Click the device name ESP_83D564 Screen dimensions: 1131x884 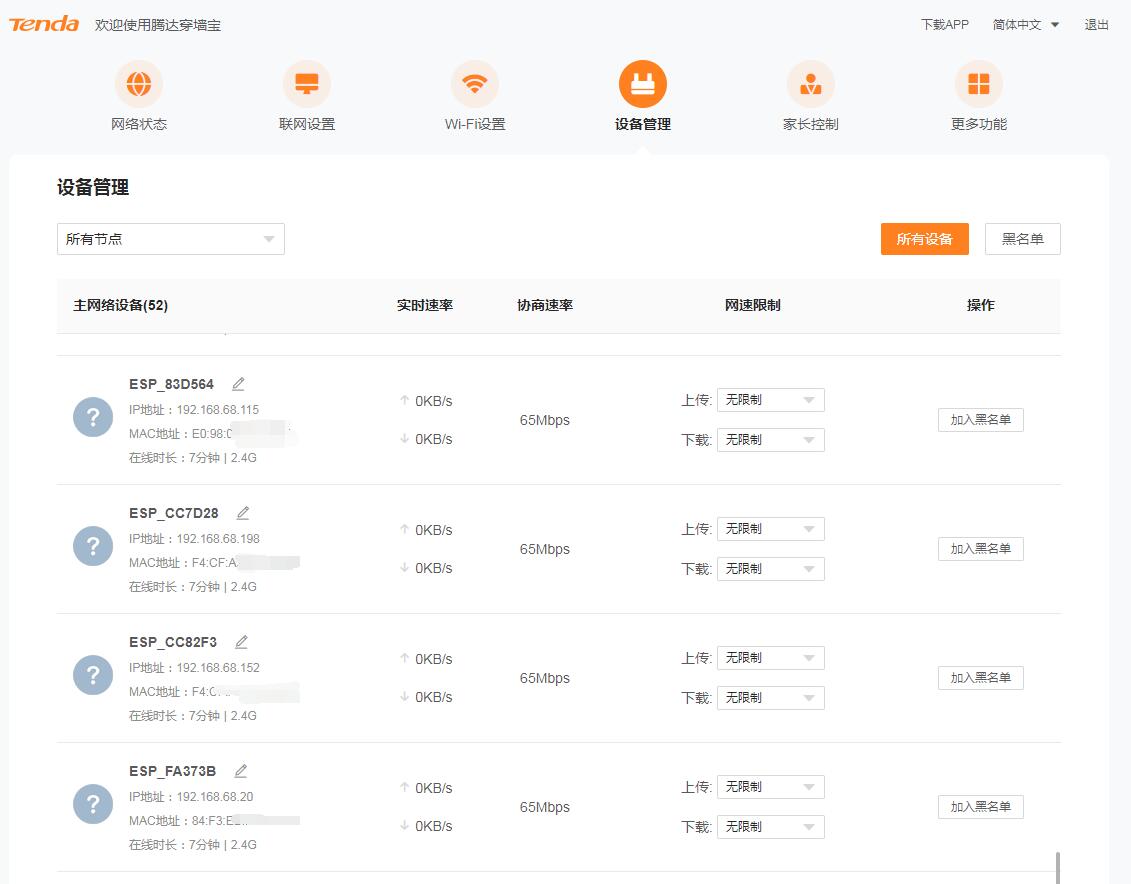click(x=172, y=384)
